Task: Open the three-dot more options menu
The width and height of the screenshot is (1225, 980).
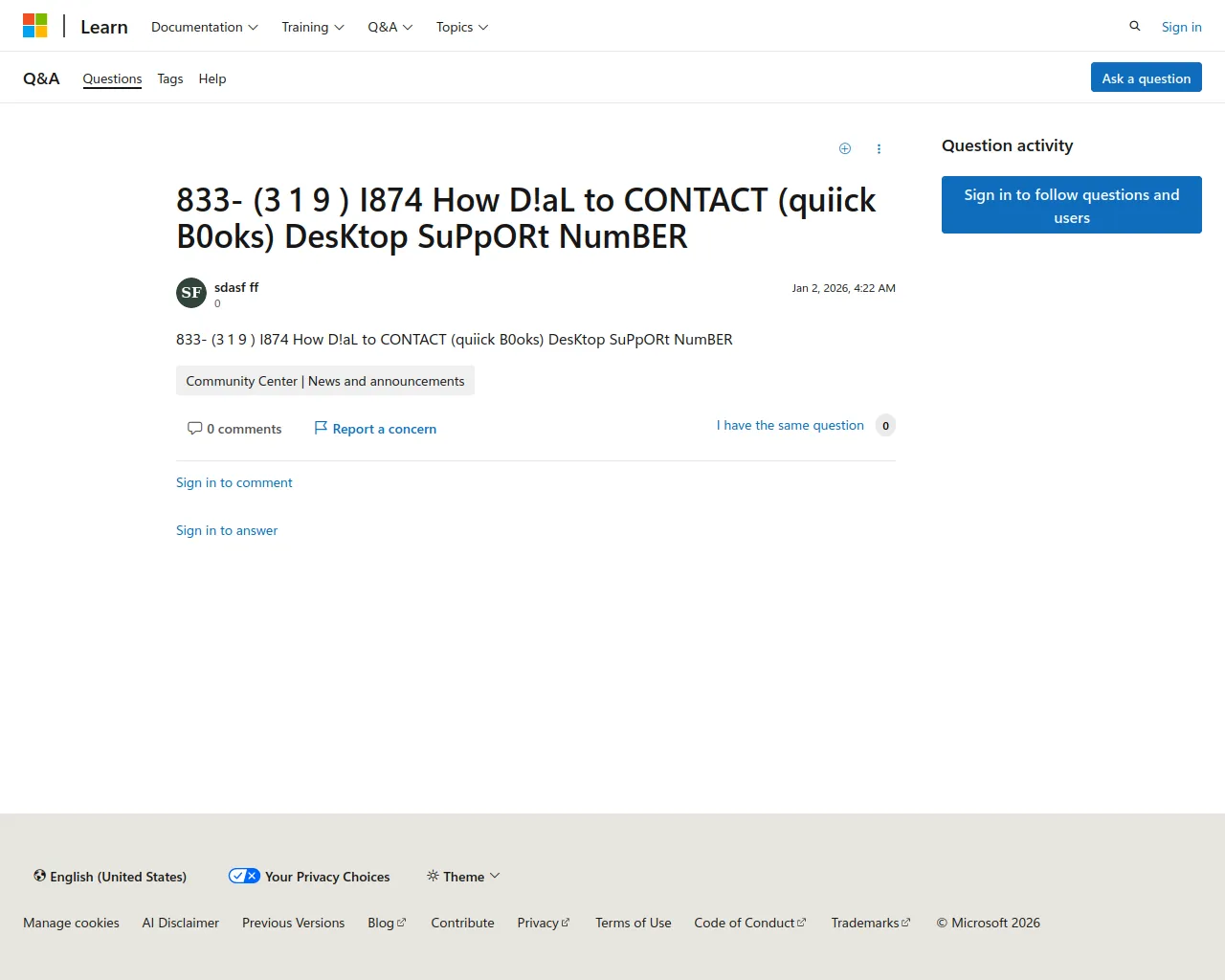Action: point(879,148)
